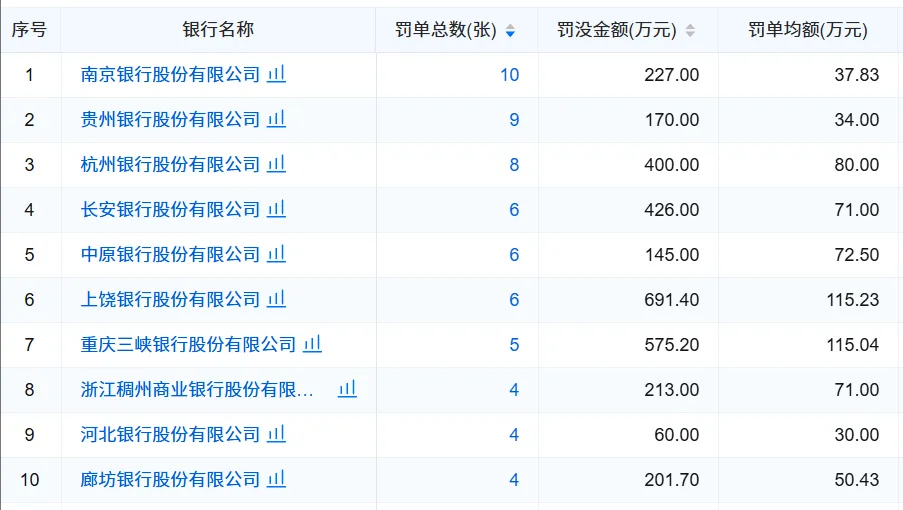Click ticket count 4 for 河北银行
Image resolution: width=903 pixels, height=510 pixels.
(x=514, y=435)
